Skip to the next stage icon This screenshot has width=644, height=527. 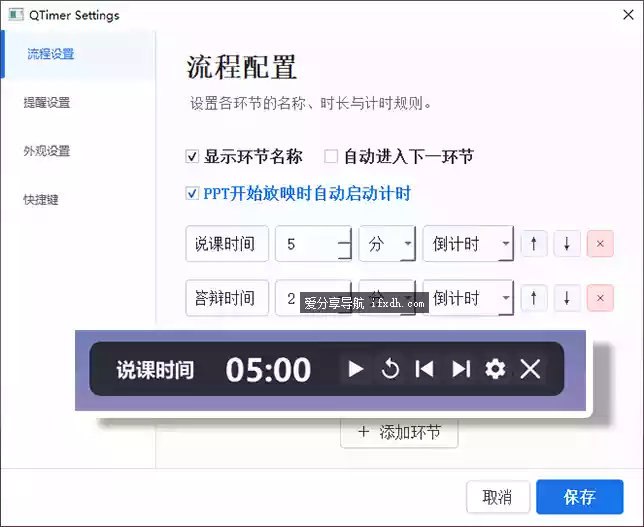click(x=460, y=369)
